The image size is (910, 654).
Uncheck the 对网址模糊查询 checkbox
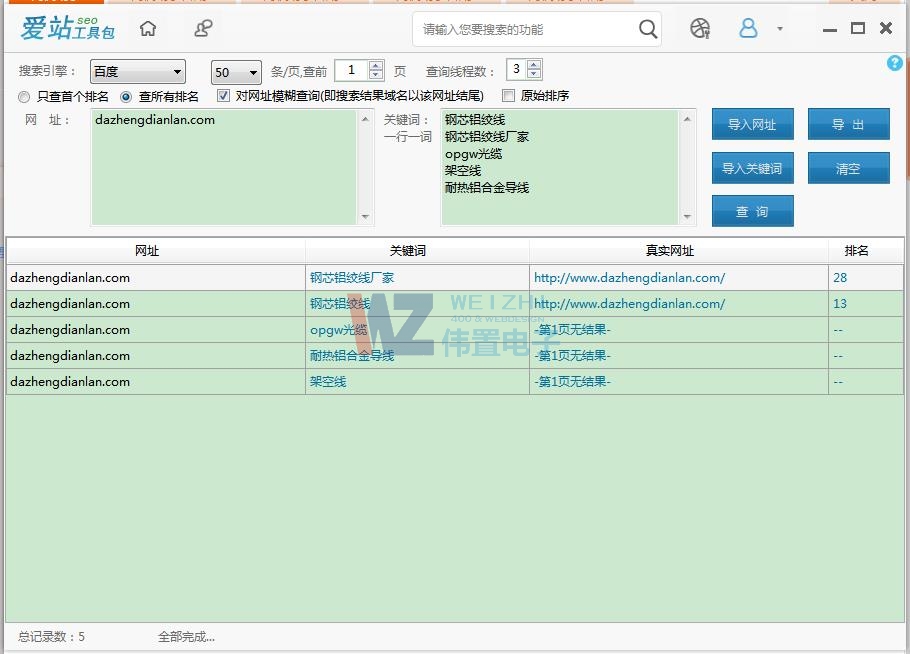[222, 96]
